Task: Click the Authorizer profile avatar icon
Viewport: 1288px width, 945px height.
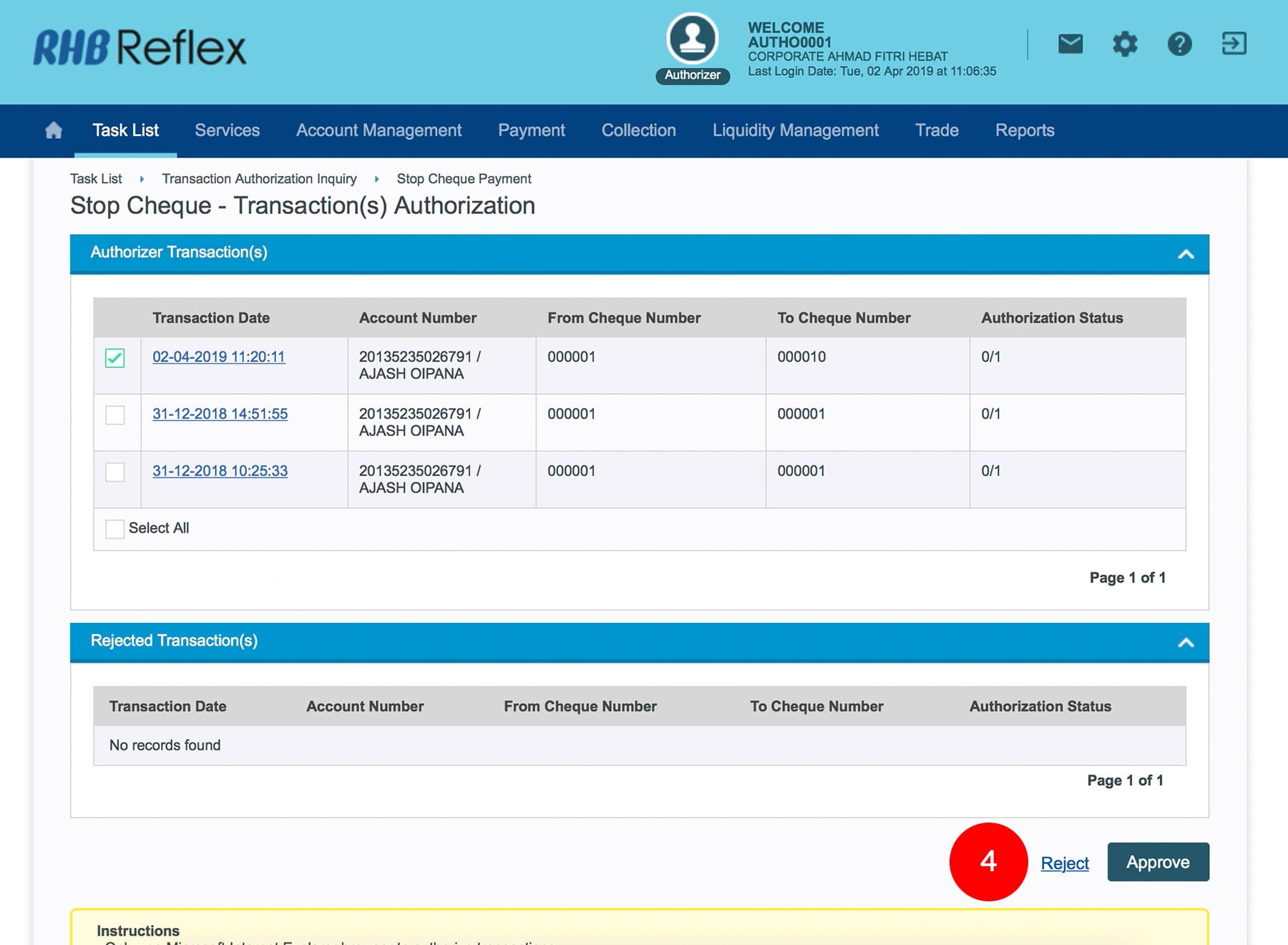Action: click(692, 40)
